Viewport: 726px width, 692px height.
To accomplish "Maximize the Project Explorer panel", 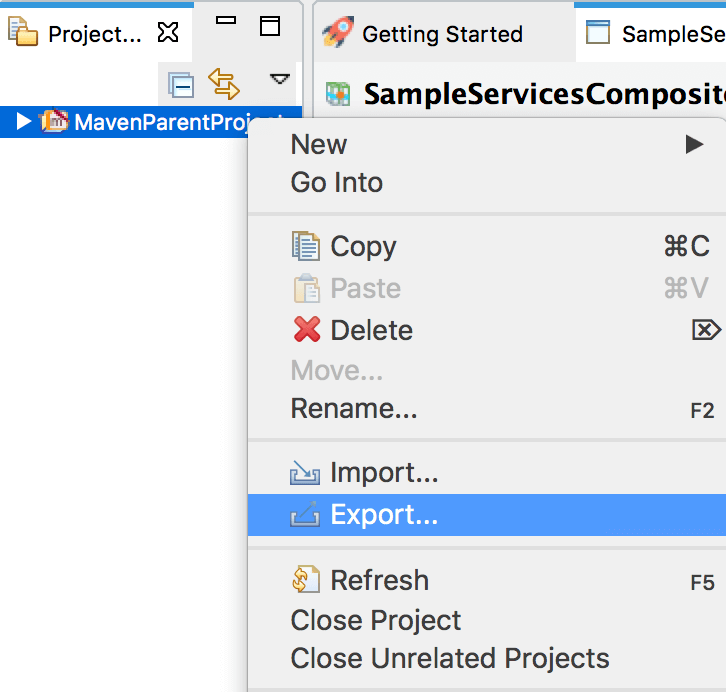I will [x=270, y=26].
